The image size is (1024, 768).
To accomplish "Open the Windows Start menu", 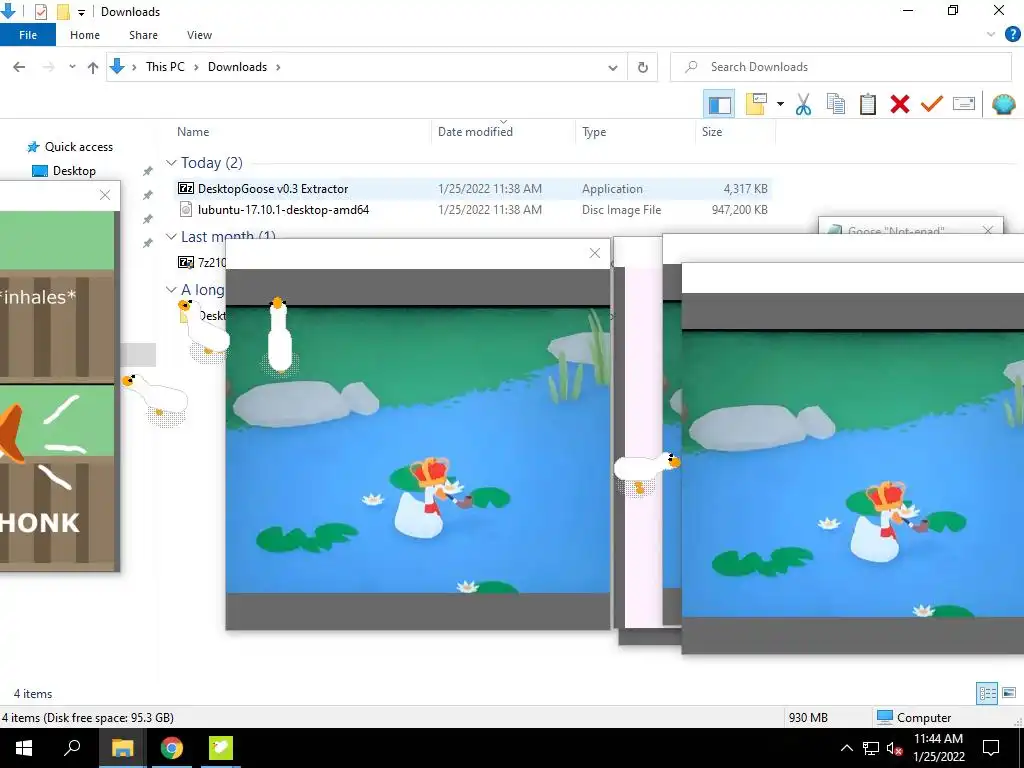I will 24,748.
